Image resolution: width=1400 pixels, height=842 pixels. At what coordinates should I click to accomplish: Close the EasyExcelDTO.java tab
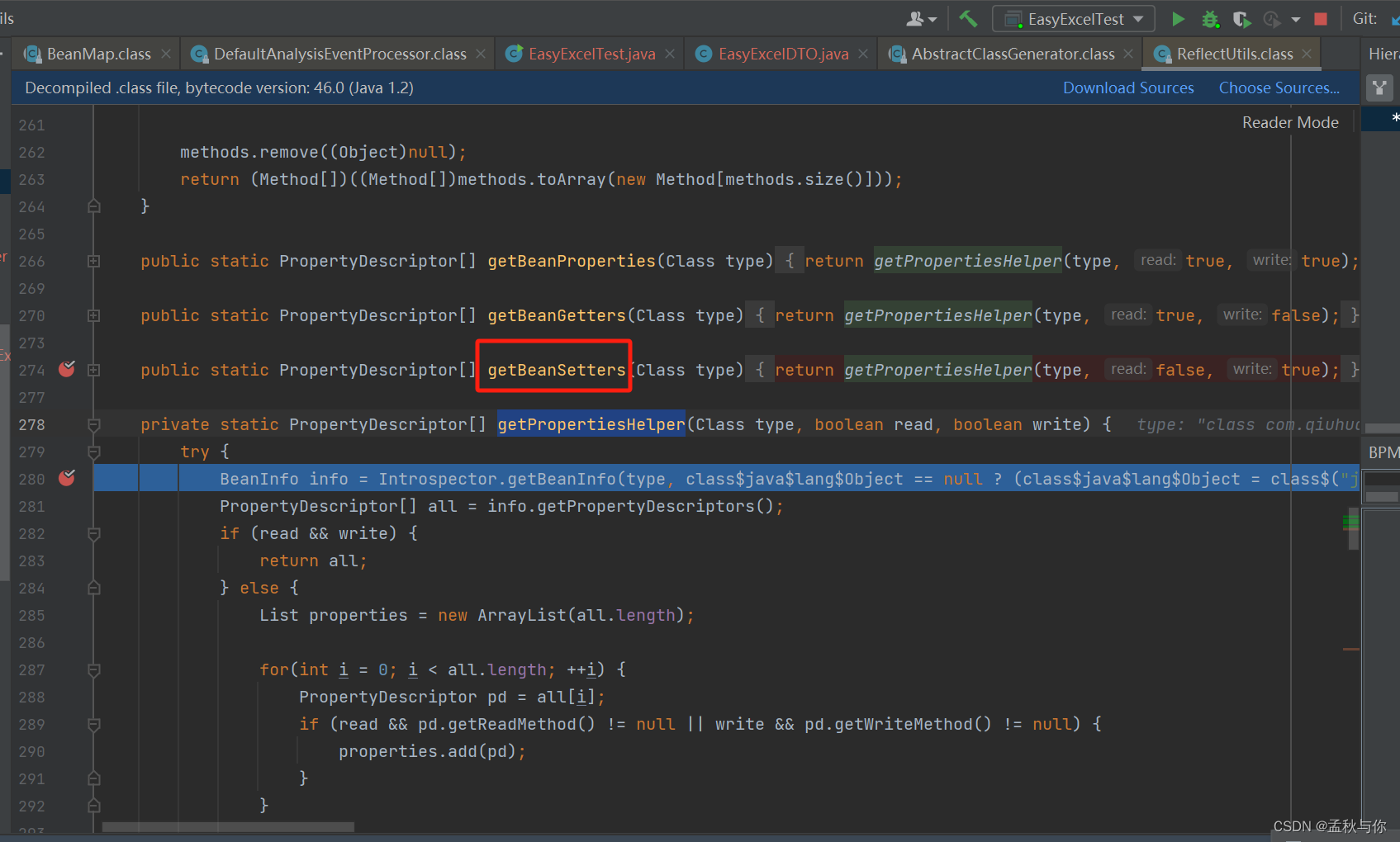pyautogui.click(x=863, y=54)
